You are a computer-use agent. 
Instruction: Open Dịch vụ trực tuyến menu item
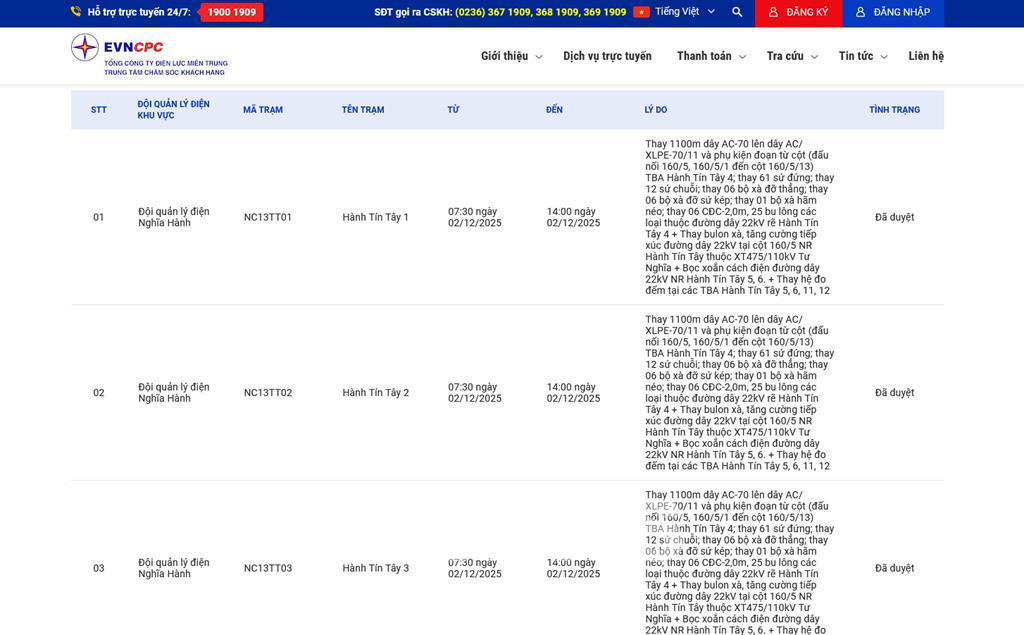[x=607, y=56]
